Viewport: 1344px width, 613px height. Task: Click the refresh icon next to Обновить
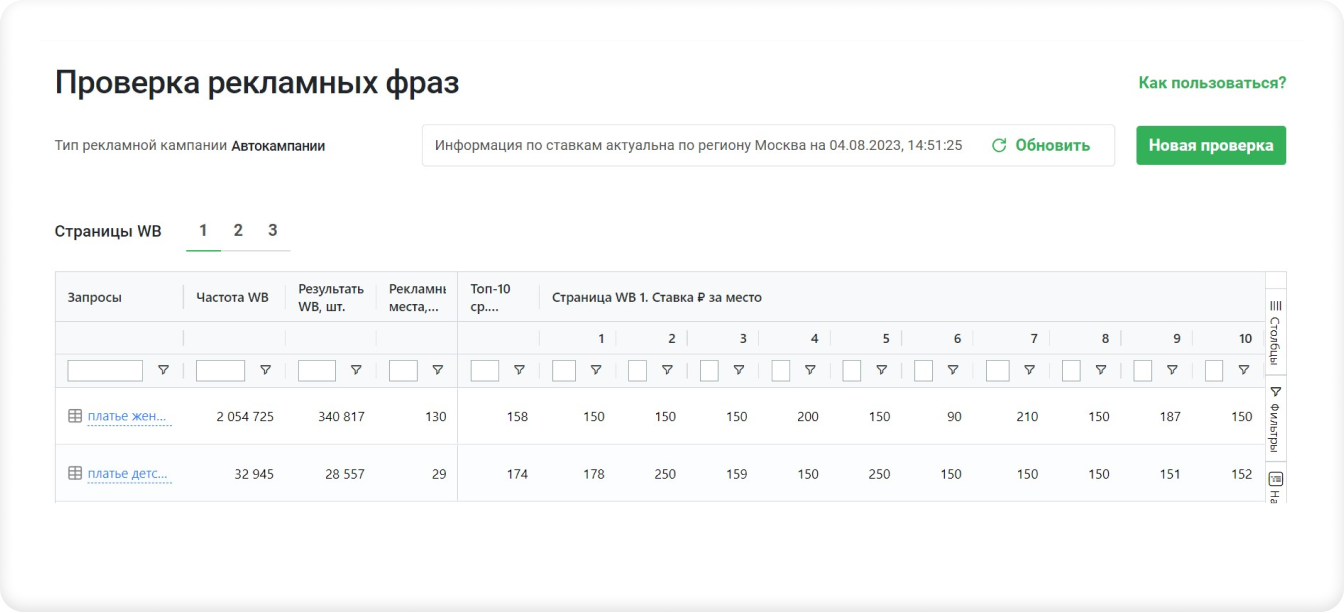click(x=998, y=146)
